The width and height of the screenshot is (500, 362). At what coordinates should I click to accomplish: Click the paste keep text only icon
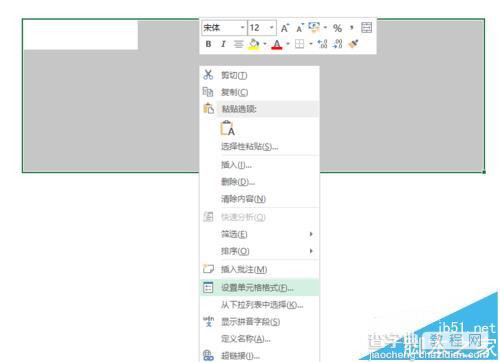coord(228,128)
